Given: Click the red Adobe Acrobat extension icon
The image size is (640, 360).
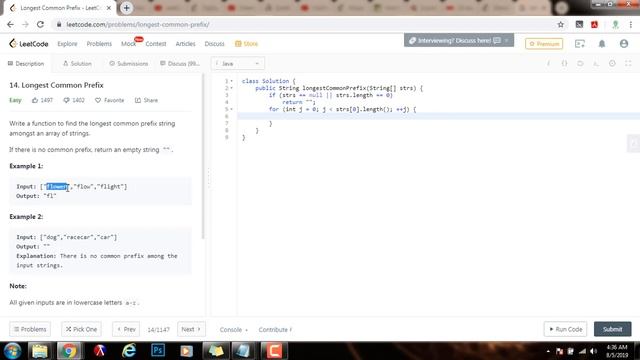Looking at the screenshot, I should click(x=594, y=24).
